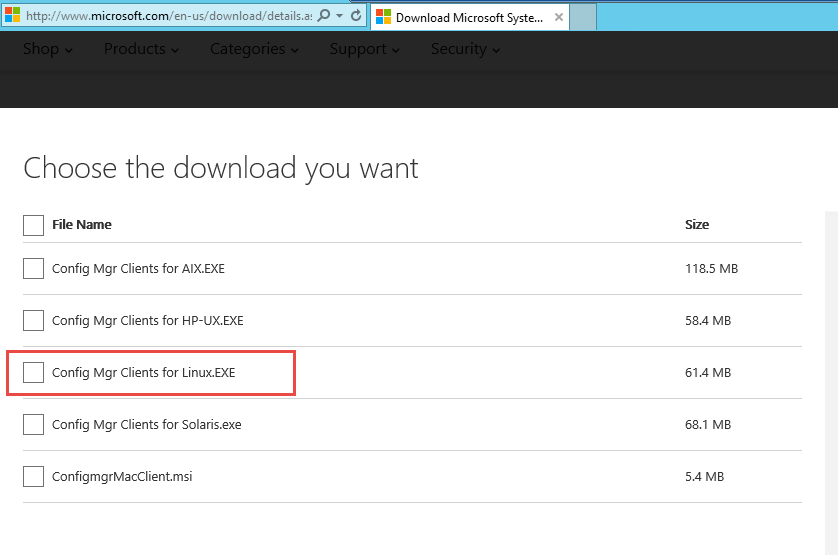Viewport: 838px width, 559px height.
Task: Check Config Mgr Clients for HP-UX.EXE
Action: (x=33, y=320)
